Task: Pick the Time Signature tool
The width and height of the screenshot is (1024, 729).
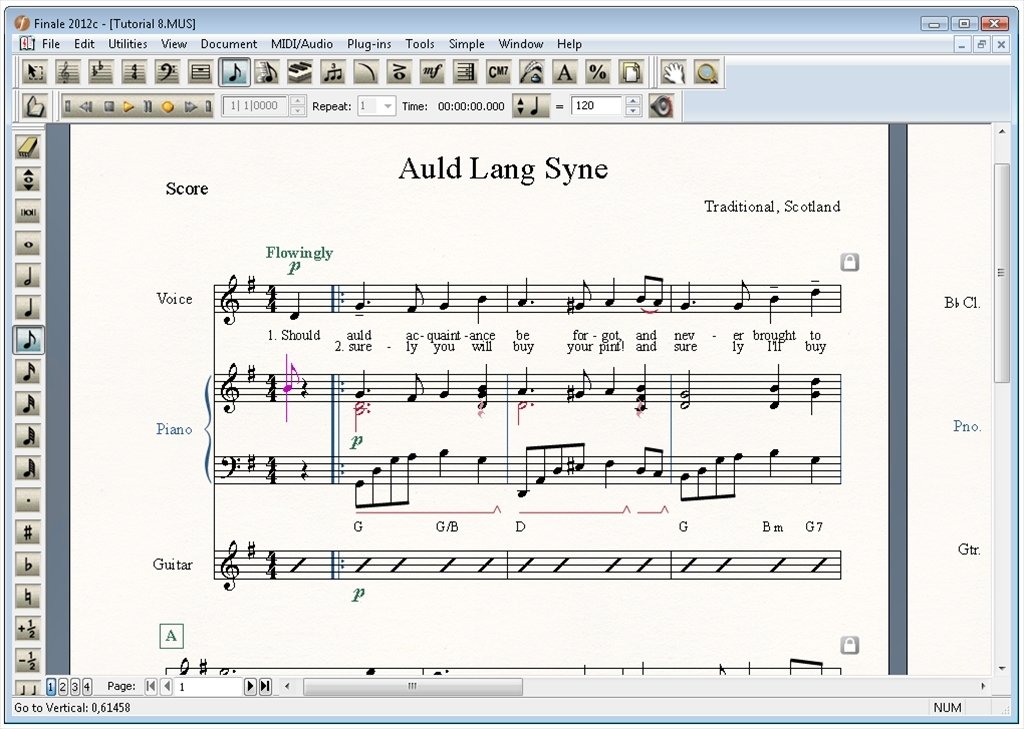Action: click(x=134, y=72)
